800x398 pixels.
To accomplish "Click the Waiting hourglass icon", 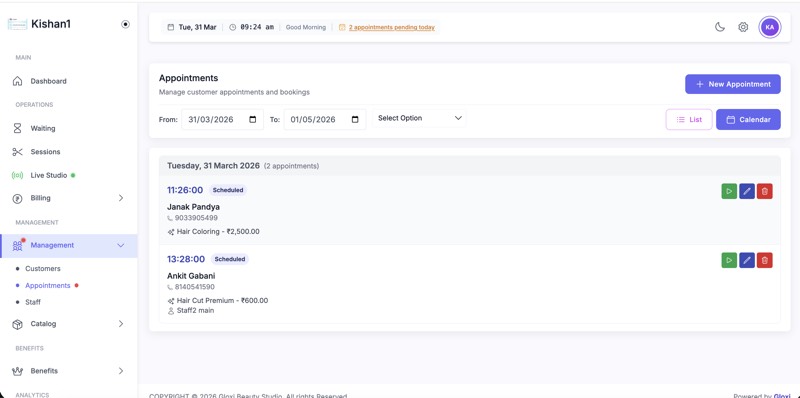I will [17, 128].
